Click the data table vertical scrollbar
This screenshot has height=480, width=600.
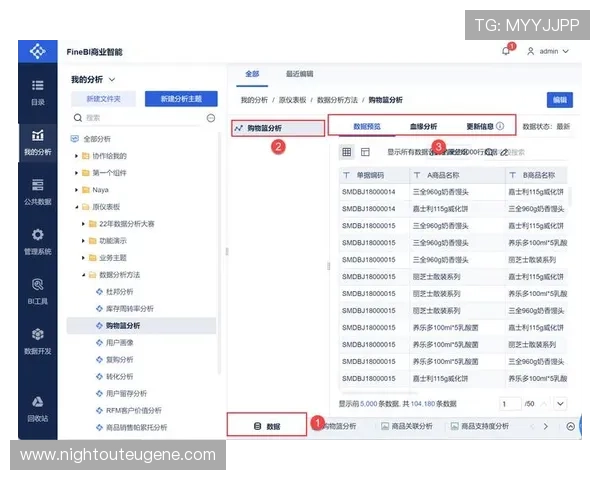(x=570, y=196)
